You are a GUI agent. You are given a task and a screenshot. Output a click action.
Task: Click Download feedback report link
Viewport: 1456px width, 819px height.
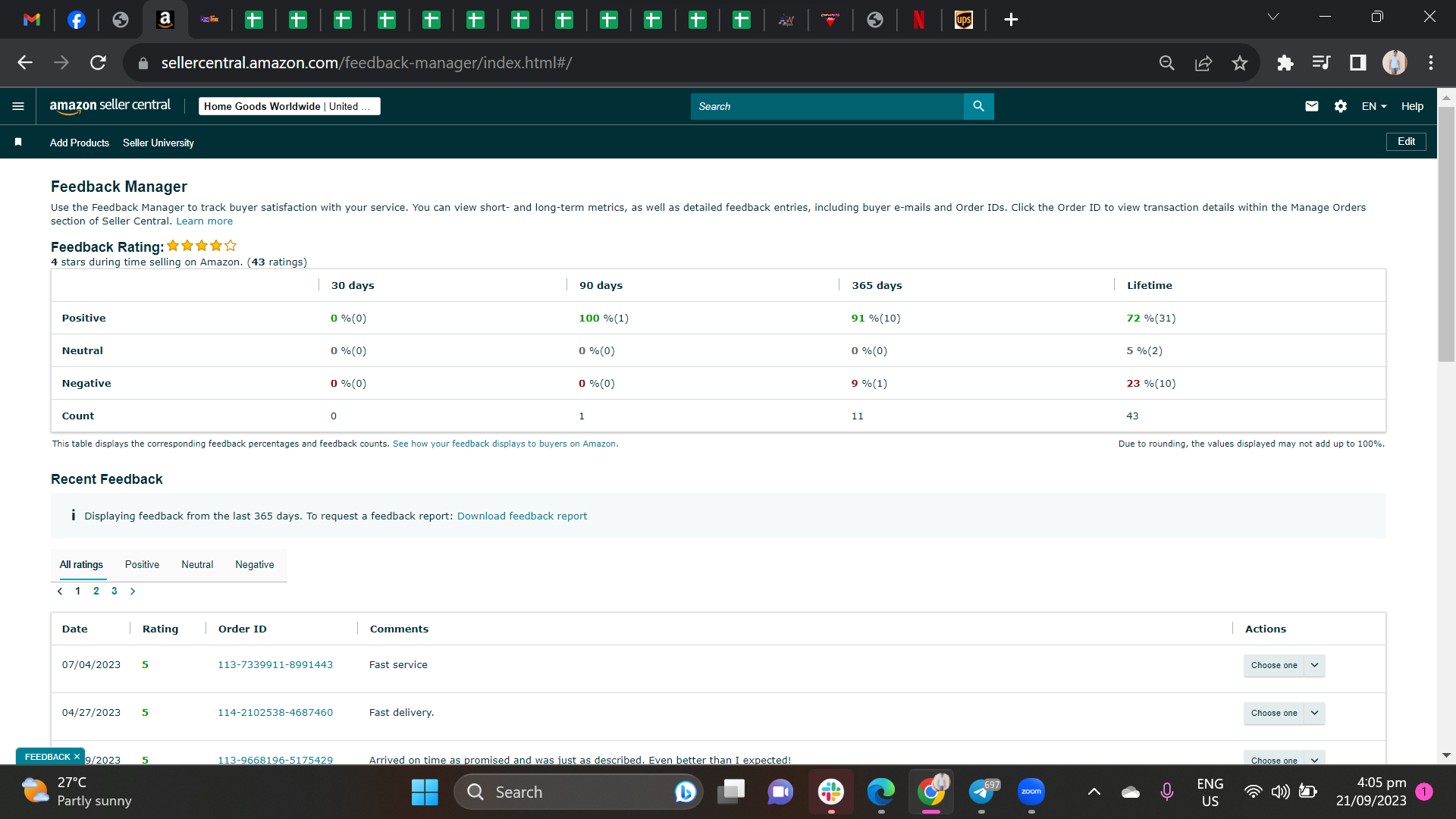coord(522,516)
